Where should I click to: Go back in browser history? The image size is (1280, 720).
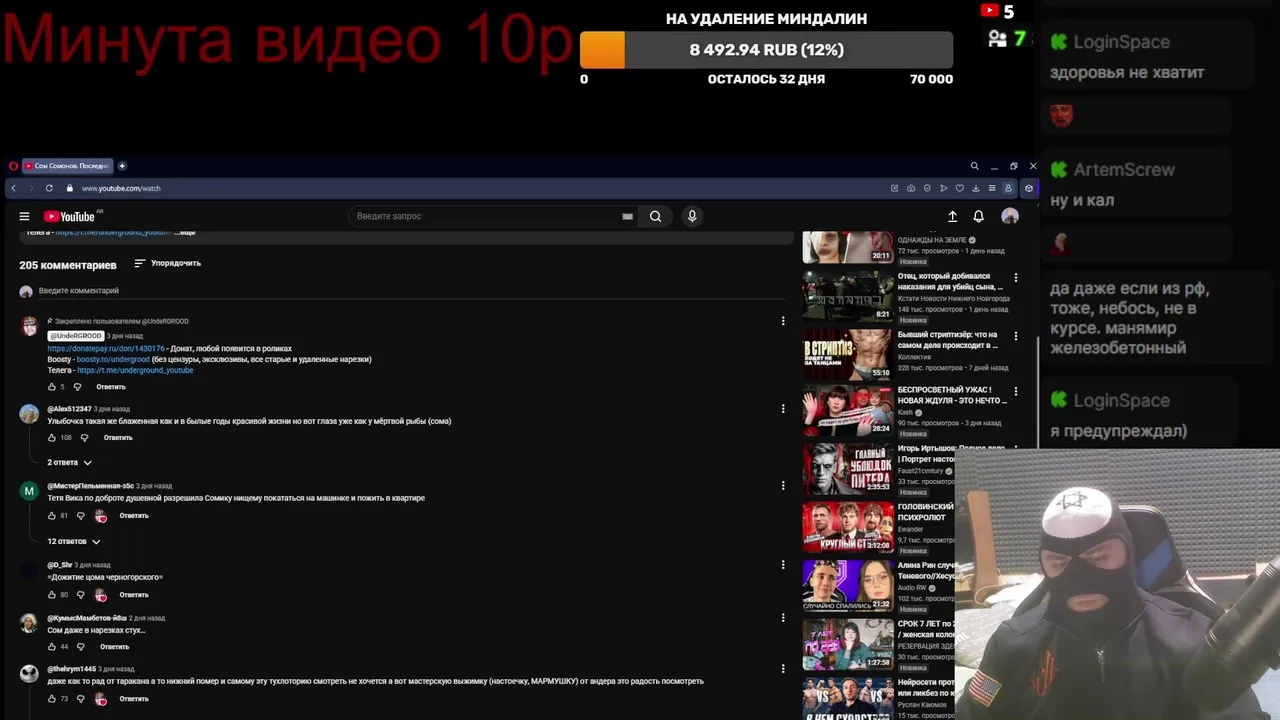pyautogui.click(x=13, y=188)
